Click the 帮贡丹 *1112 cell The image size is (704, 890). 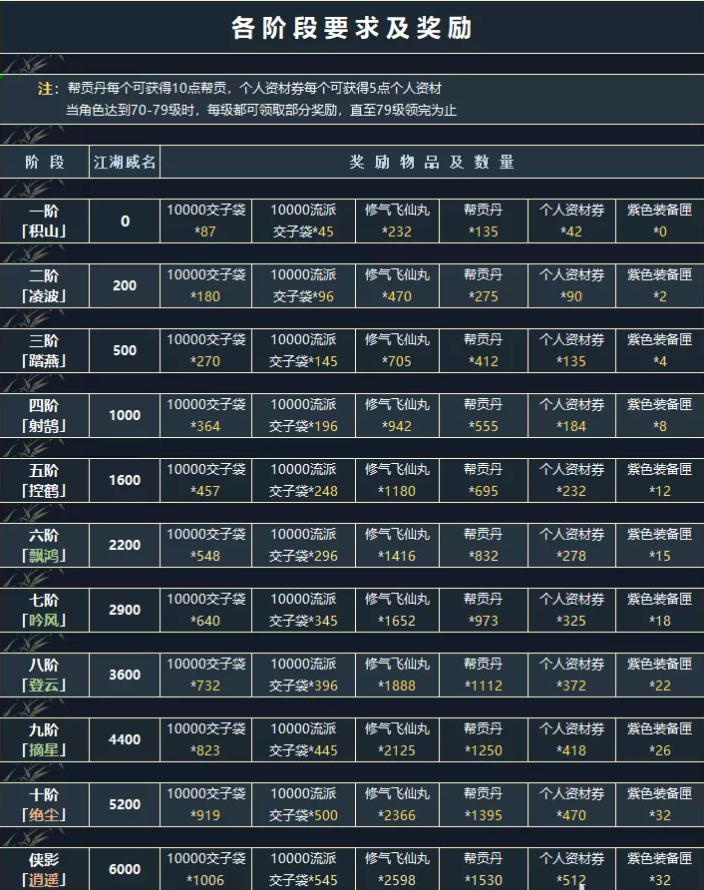coord(483,674)
